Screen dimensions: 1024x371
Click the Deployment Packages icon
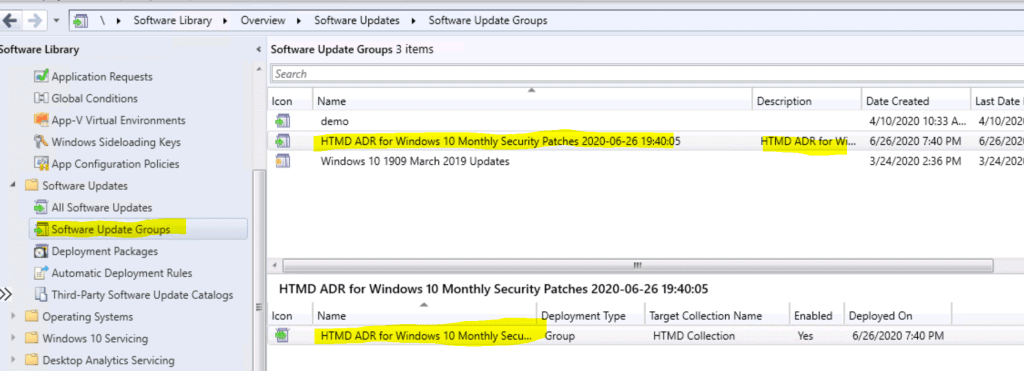(x=41, y=251)
